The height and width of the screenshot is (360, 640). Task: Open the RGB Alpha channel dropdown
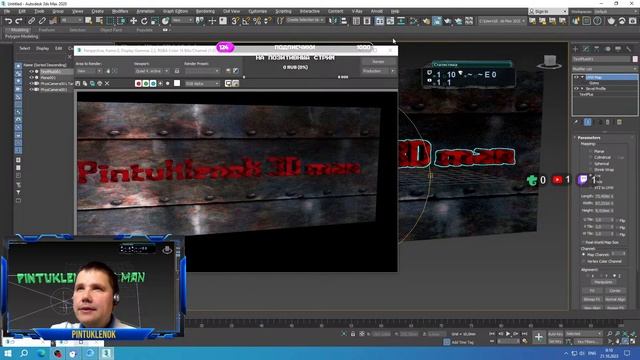[x=202, y=83]
